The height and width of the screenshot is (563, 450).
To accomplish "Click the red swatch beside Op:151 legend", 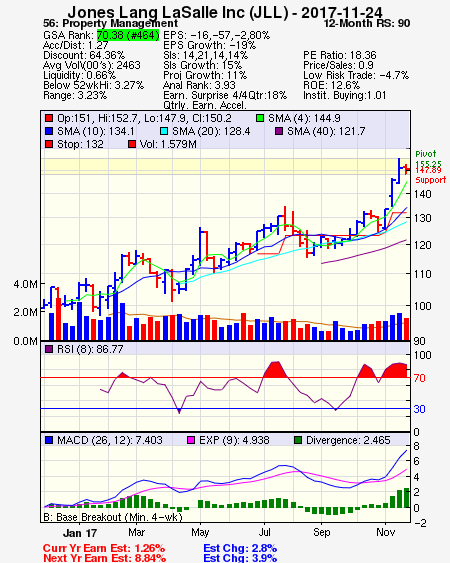I will [49, 118].
